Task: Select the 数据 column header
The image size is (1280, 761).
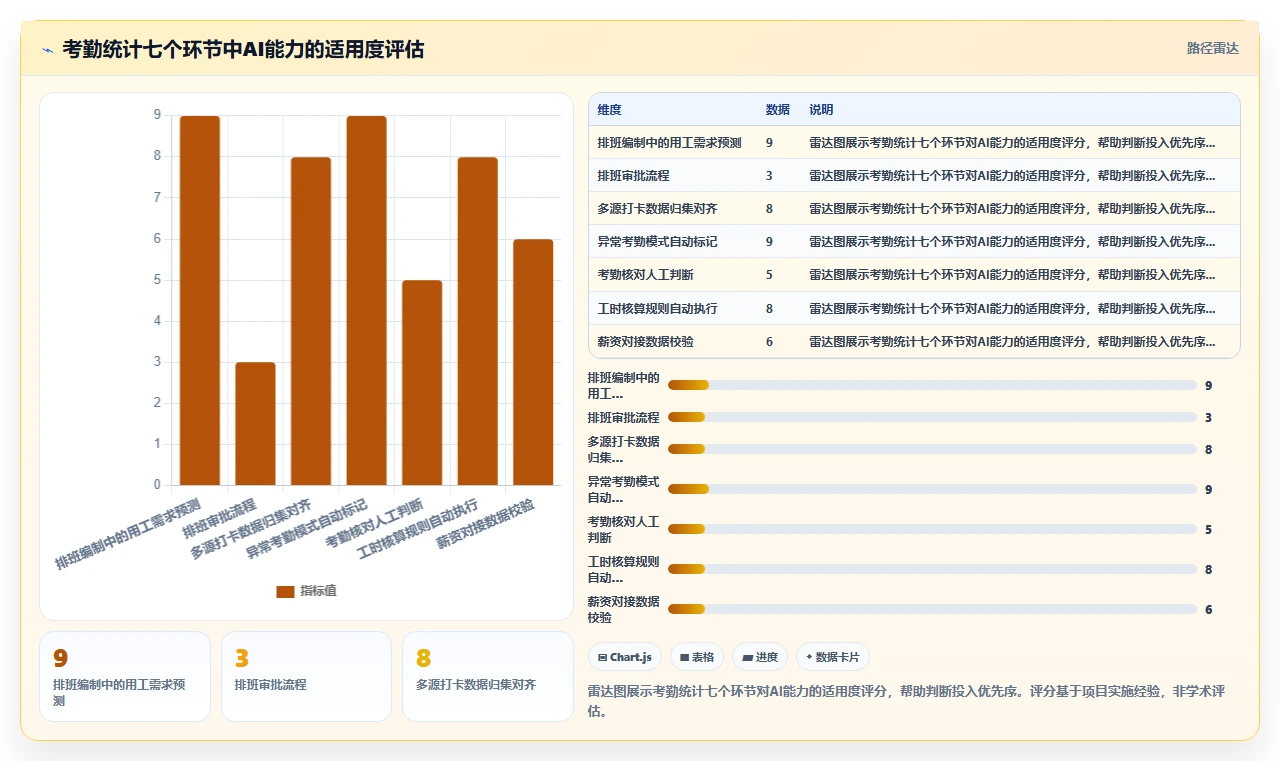Action: (x=777, y=110)
